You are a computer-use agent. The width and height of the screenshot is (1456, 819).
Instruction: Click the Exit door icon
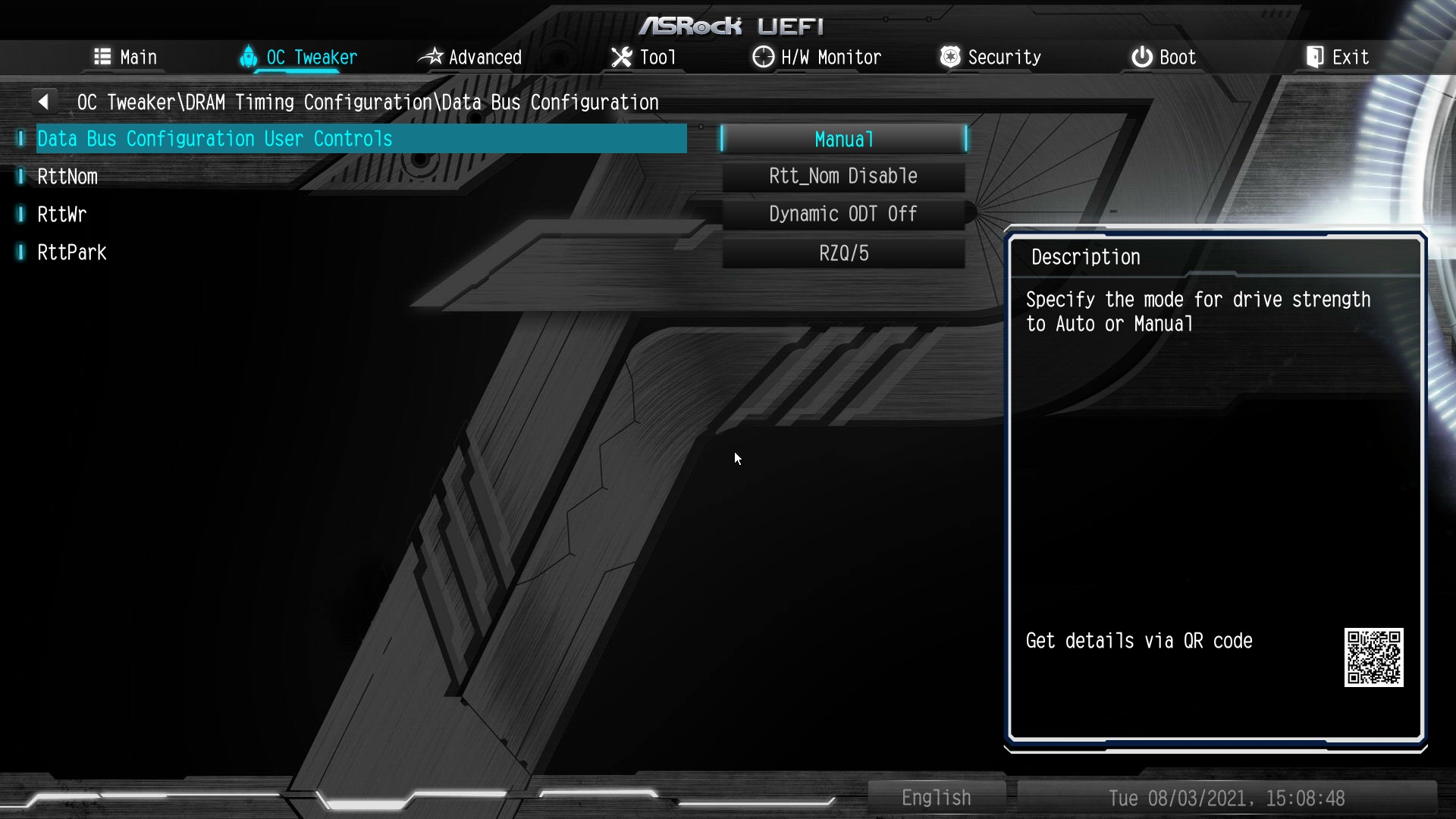coord(1315,57)
